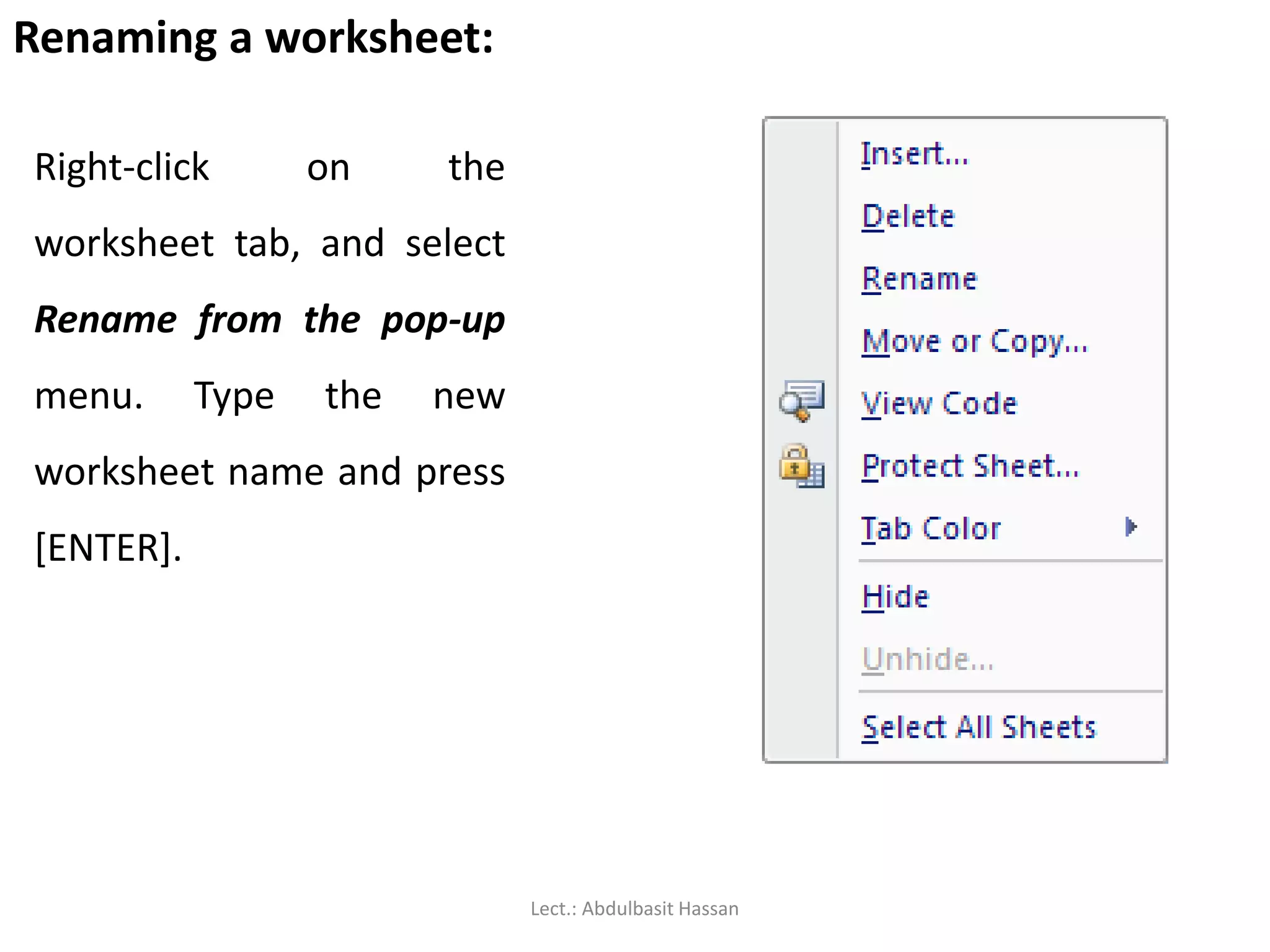Pick Rename from the sheet context menu
Viewport: 1270px width, 952px height.
(919, 279)
